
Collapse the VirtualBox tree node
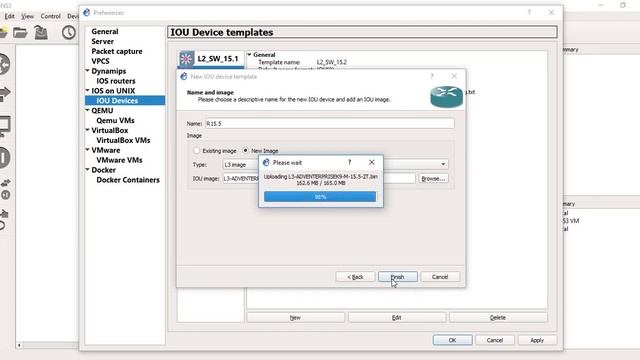tap(87, 130)
